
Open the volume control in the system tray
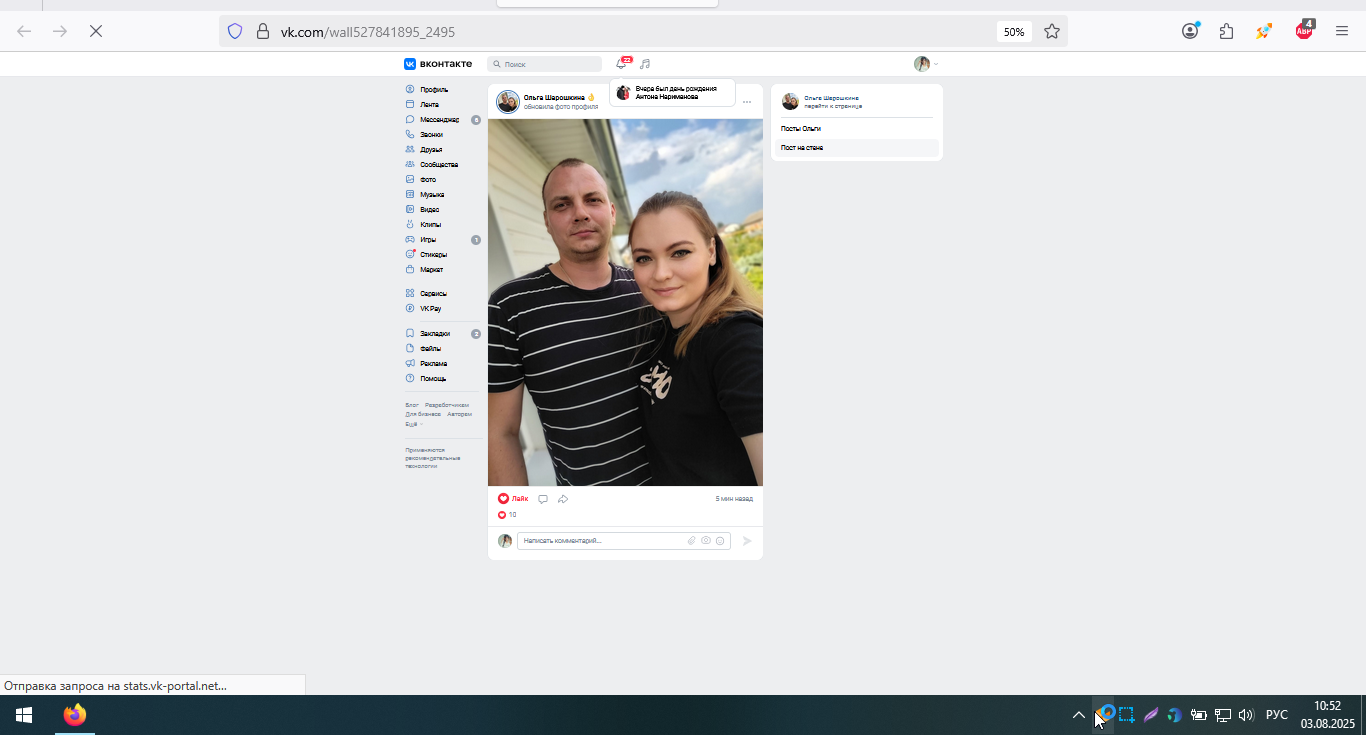point(1246,715)
